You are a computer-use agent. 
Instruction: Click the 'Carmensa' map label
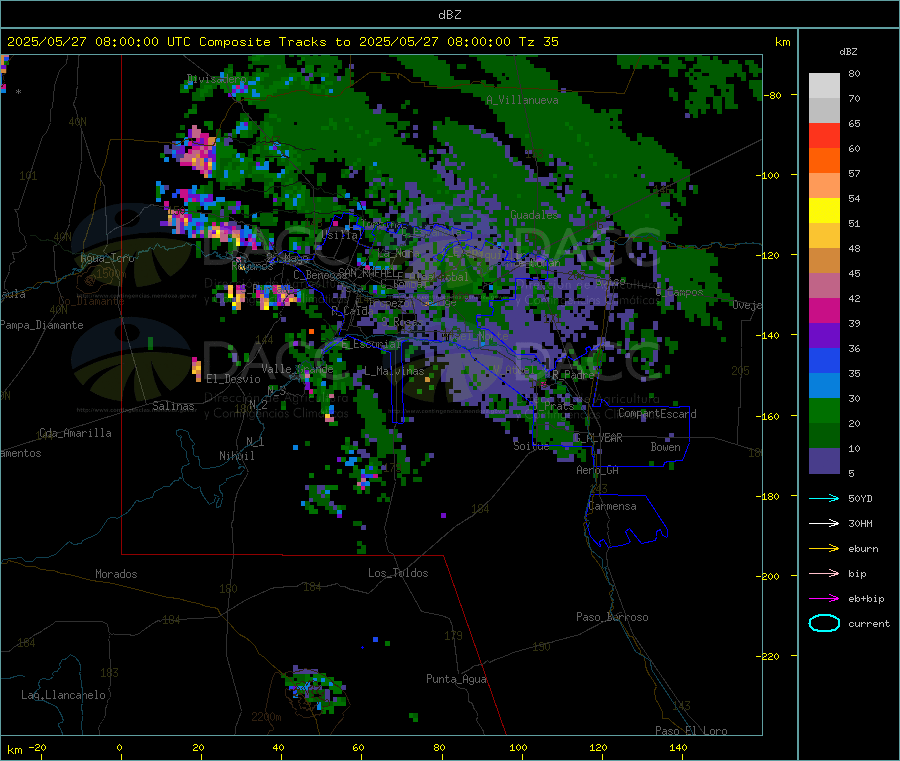[612, 506]
